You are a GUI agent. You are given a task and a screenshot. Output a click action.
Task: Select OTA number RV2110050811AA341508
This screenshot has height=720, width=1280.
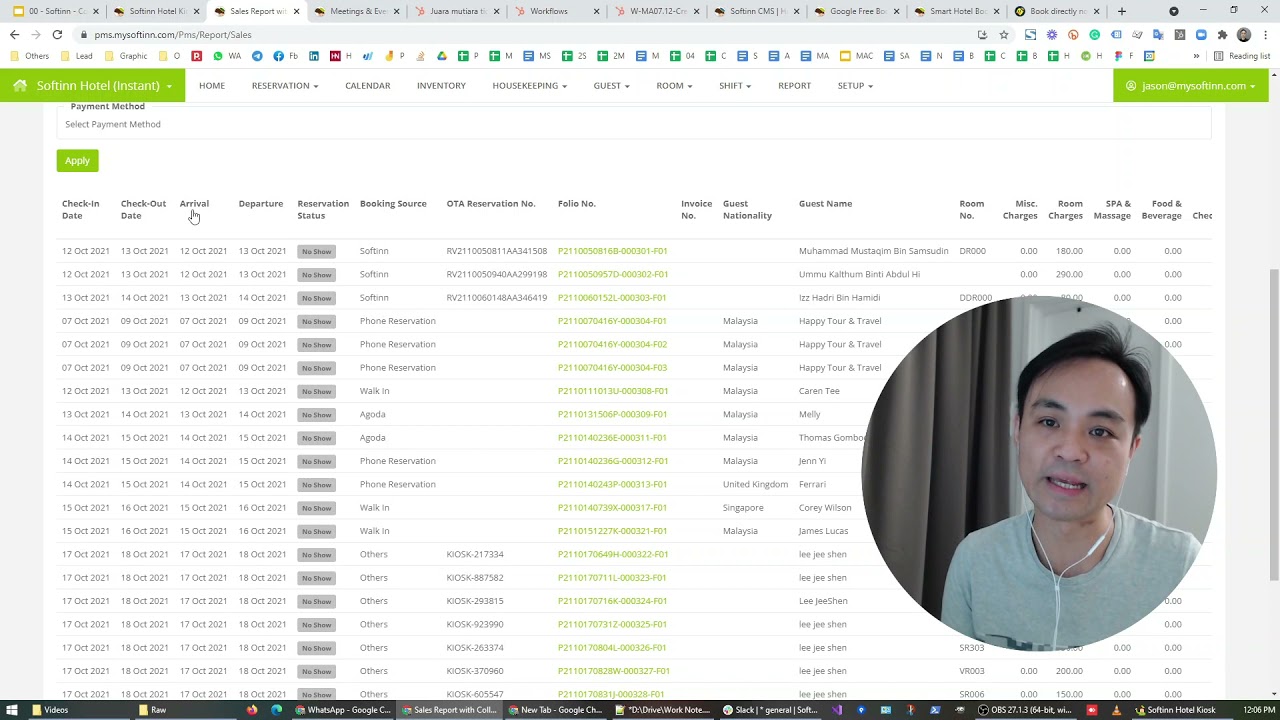tap(497, 251)
